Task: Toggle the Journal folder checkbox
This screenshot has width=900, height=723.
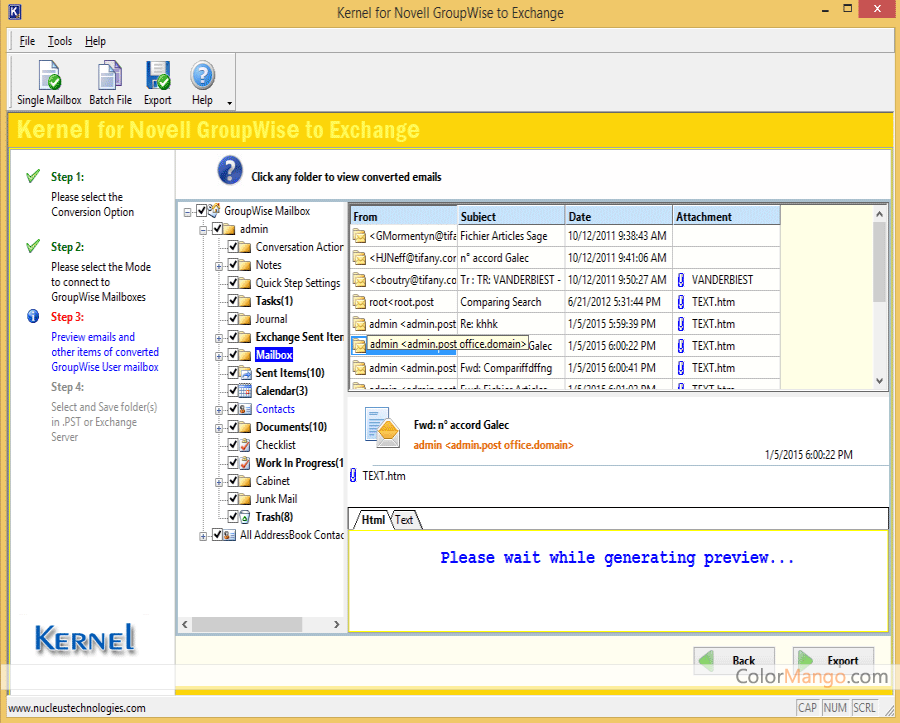Action: coord(232,319)
